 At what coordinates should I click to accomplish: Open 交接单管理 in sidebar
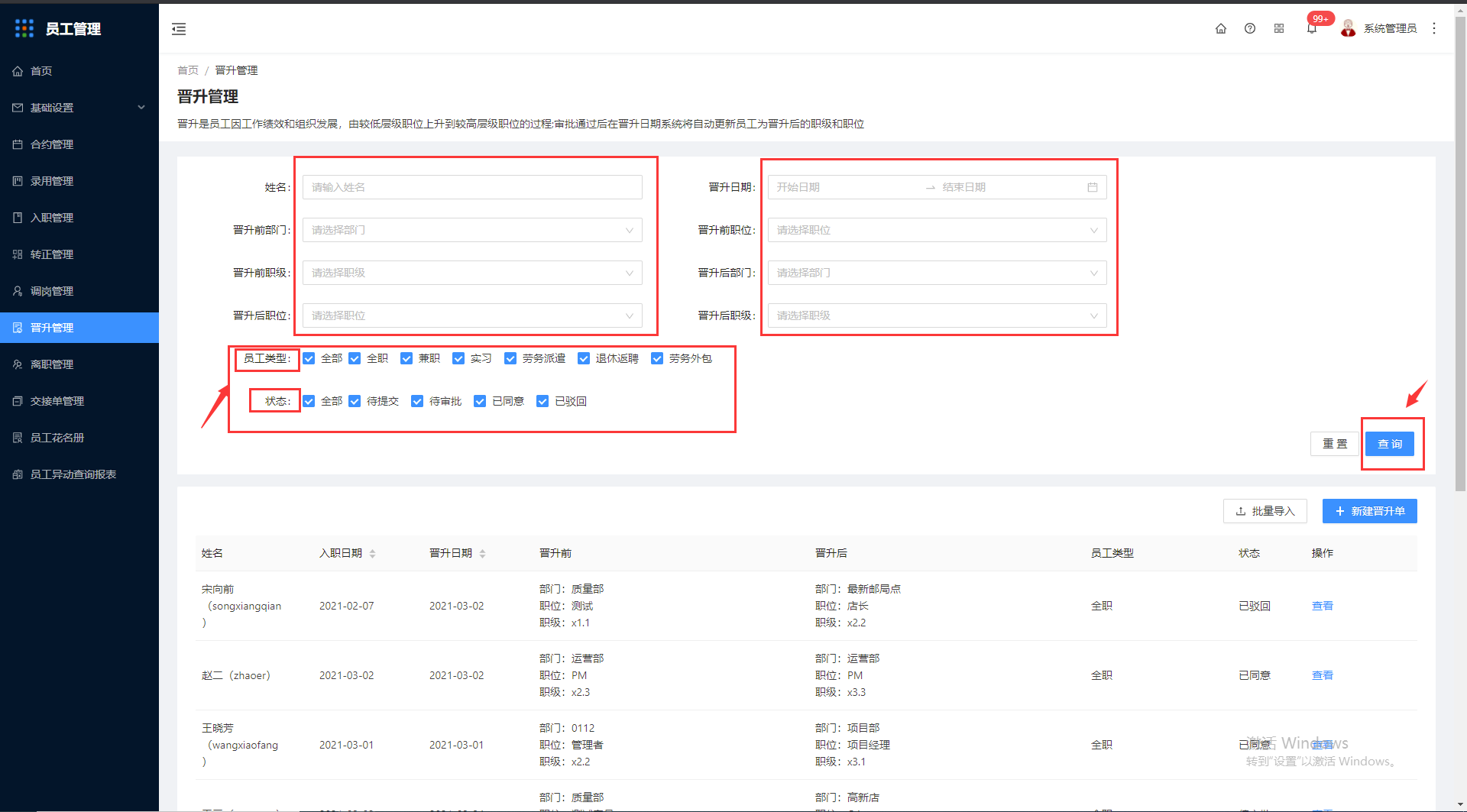click(79, 401)
